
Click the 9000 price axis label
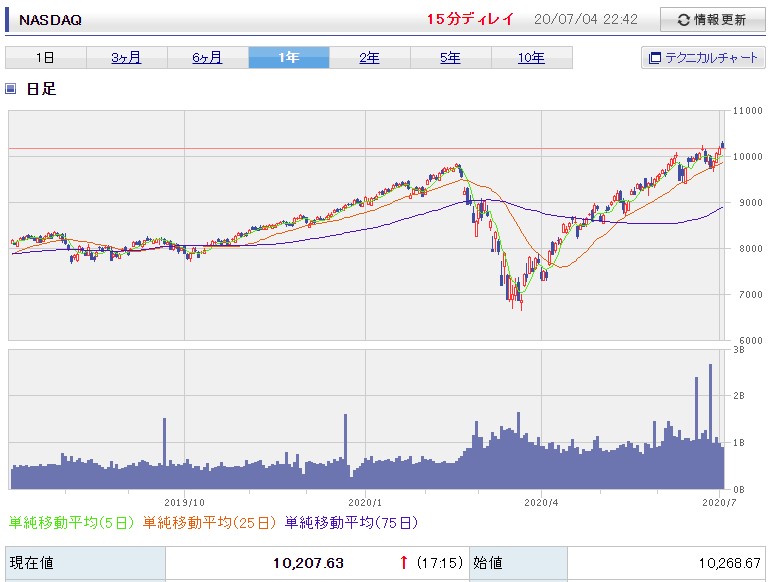[x=748, y=202]
